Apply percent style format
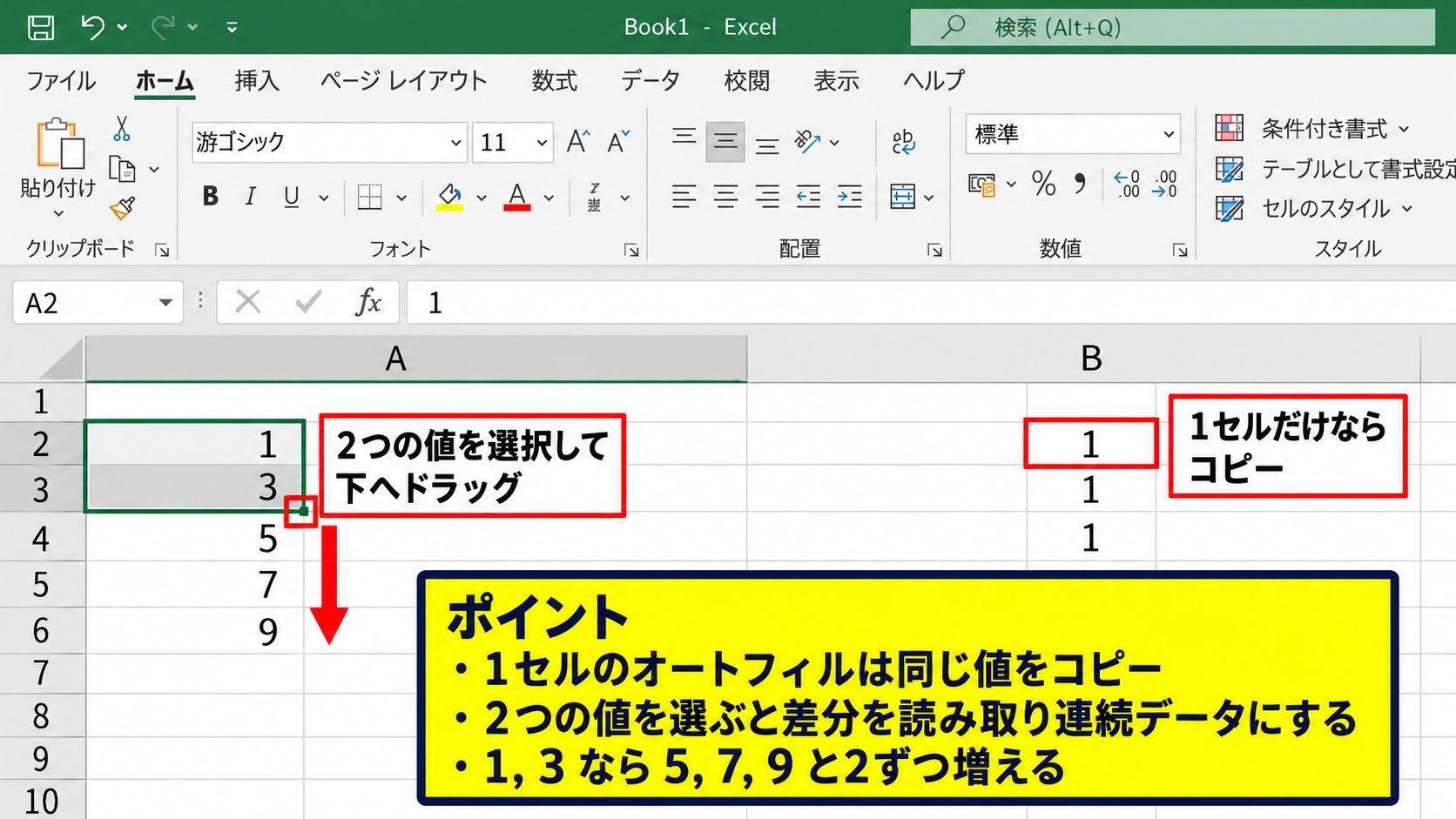1456x819 pixels. point(1043,184)
